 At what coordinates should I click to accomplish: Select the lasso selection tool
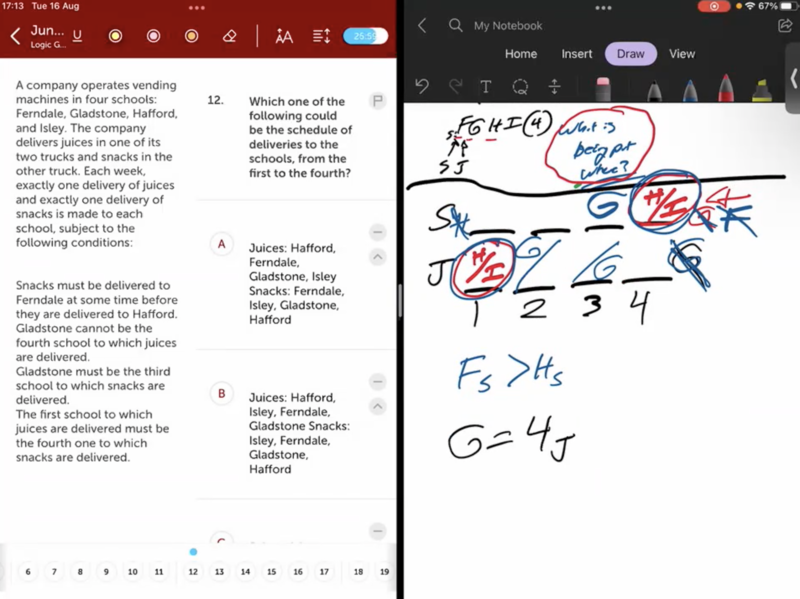pyautogui.click(x=520, y=87)
